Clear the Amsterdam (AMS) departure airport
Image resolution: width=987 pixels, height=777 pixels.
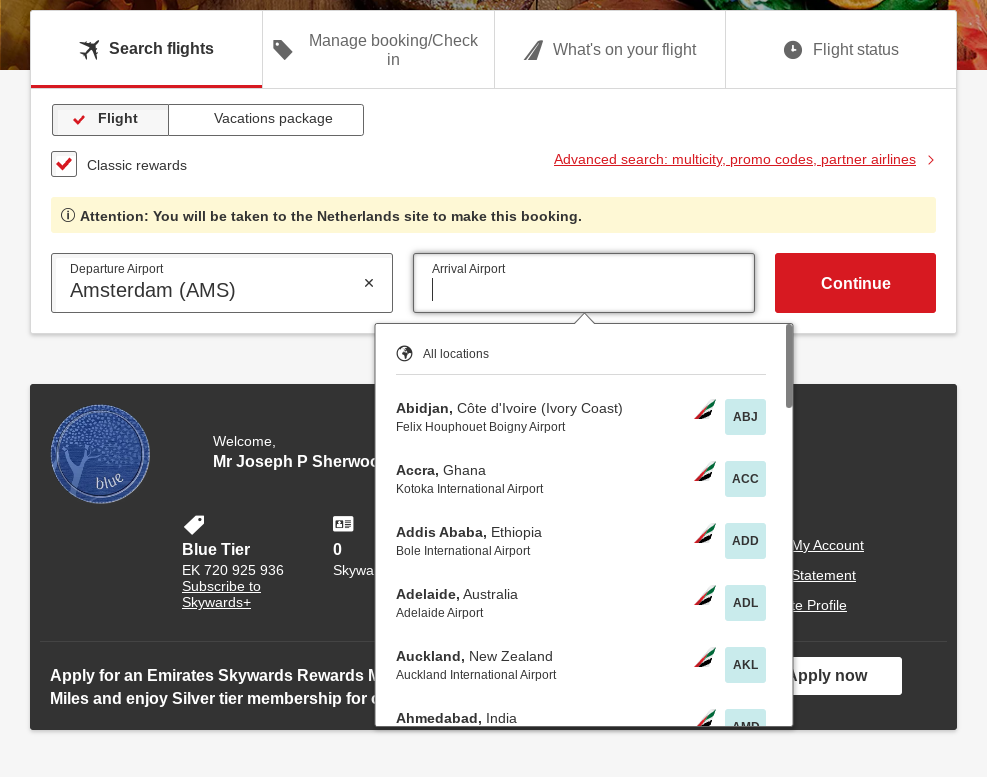(x=369, y=283)
